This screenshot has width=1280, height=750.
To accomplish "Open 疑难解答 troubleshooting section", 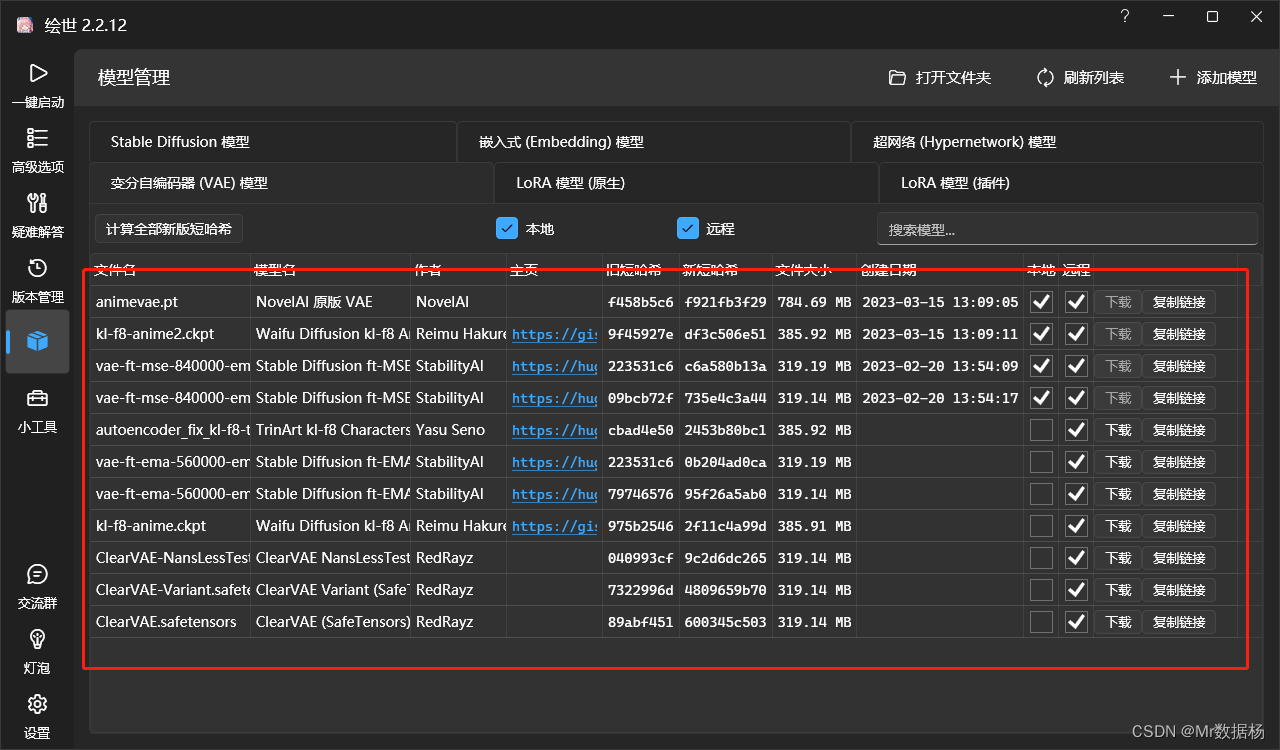I will (x=37, y=215).
